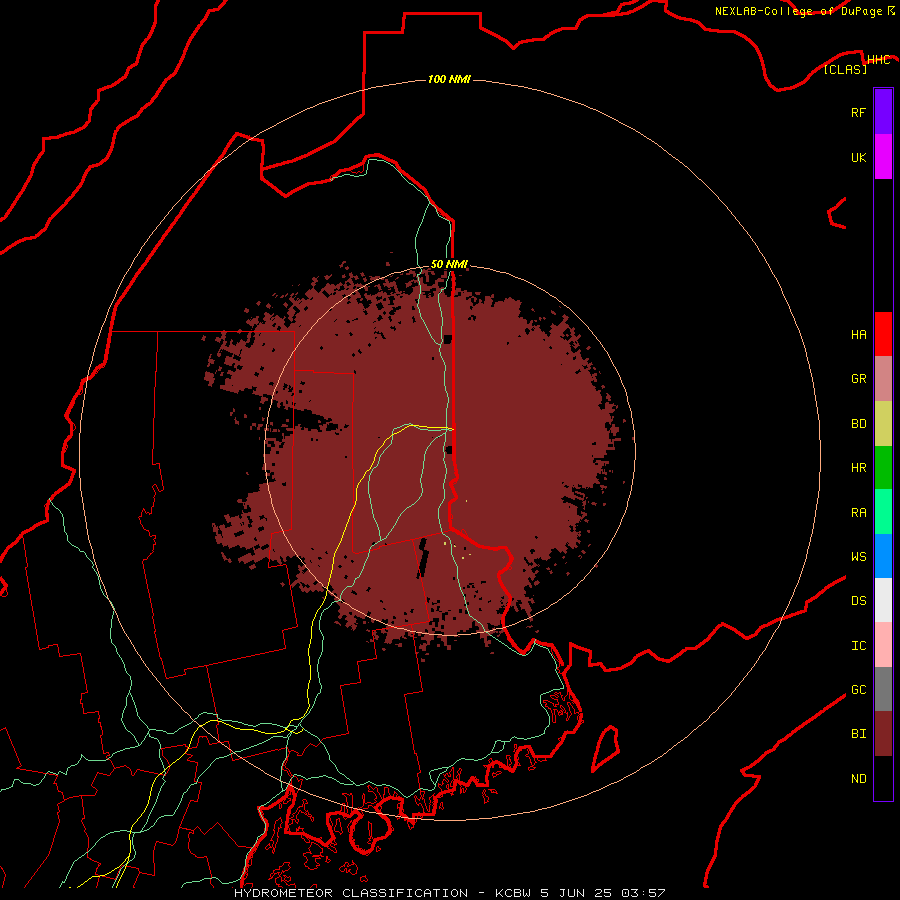Screen dimensions: 900x900
Task: Click the magenta UK legend swatch
Action: [x=883, y=157]
